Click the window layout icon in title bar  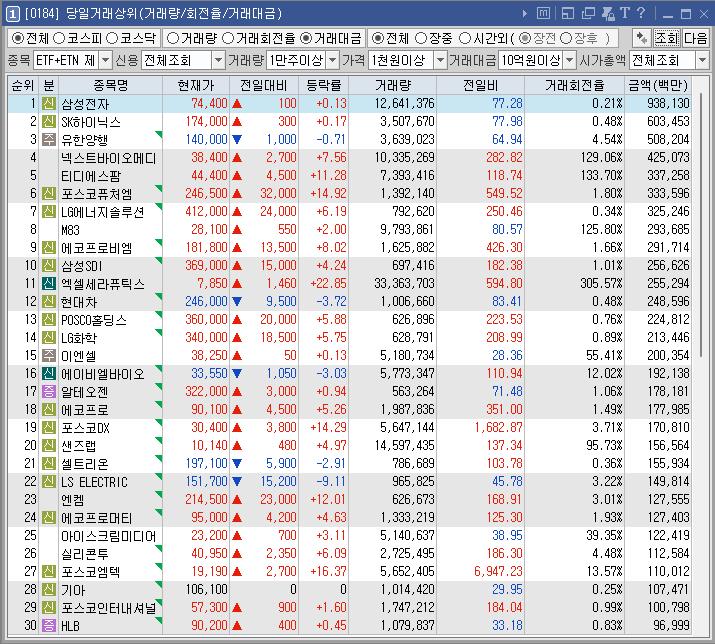pos(568,13)
